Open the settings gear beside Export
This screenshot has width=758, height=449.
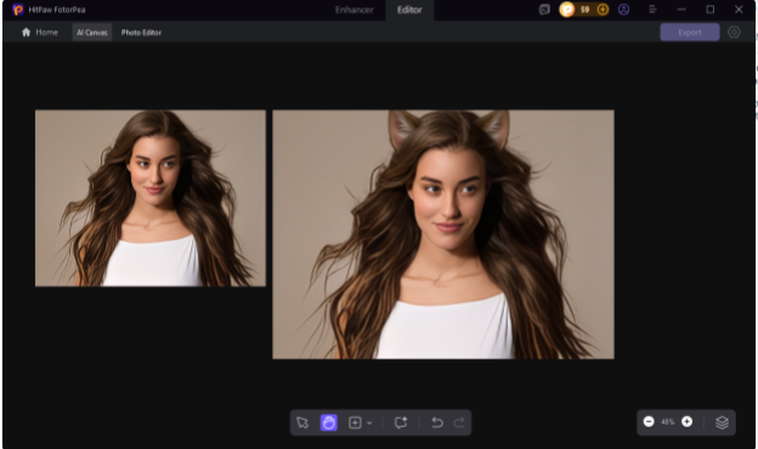[734, 32]
